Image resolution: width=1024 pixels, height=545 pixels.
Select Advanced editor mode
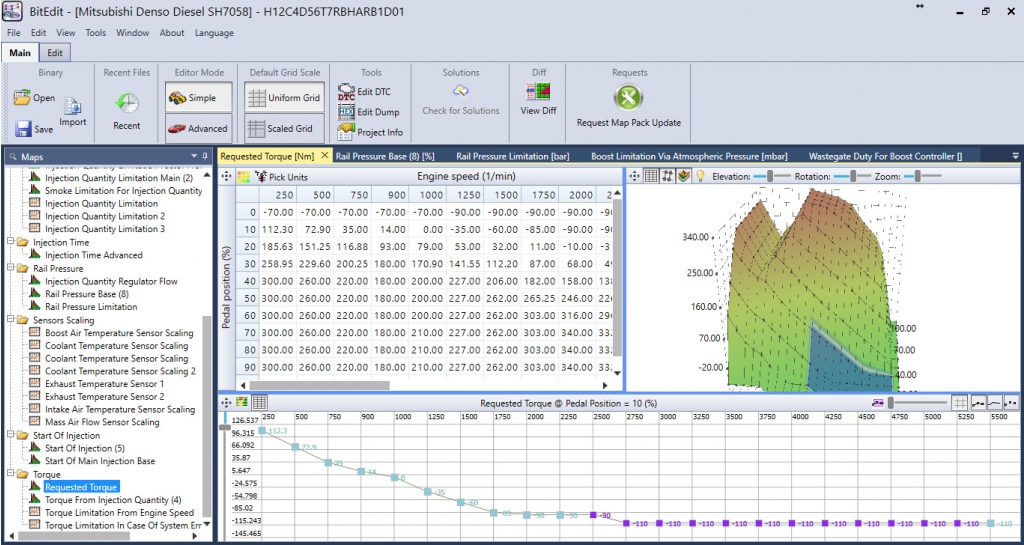pos(199,129)
